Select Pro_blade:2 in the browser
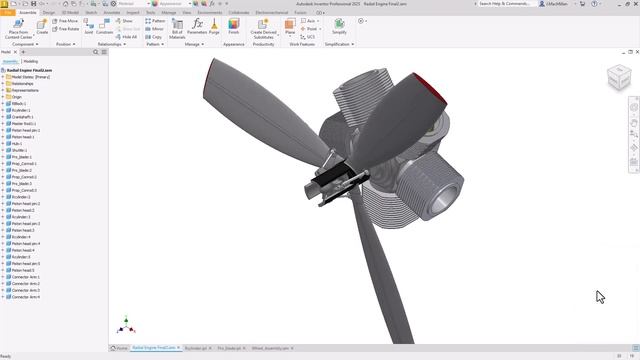 [x=22, y=170]
